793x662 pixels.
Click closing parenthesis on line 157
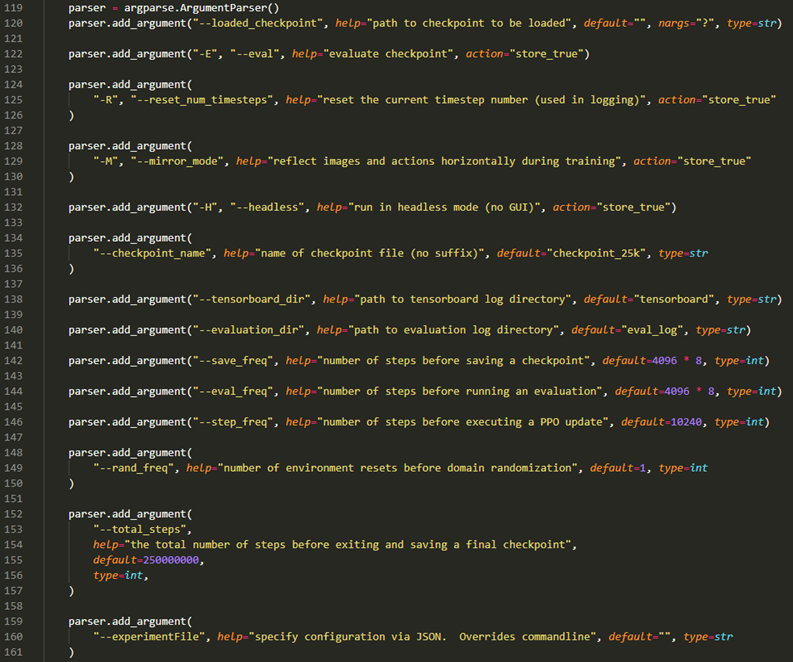click(x=71, y=591)
